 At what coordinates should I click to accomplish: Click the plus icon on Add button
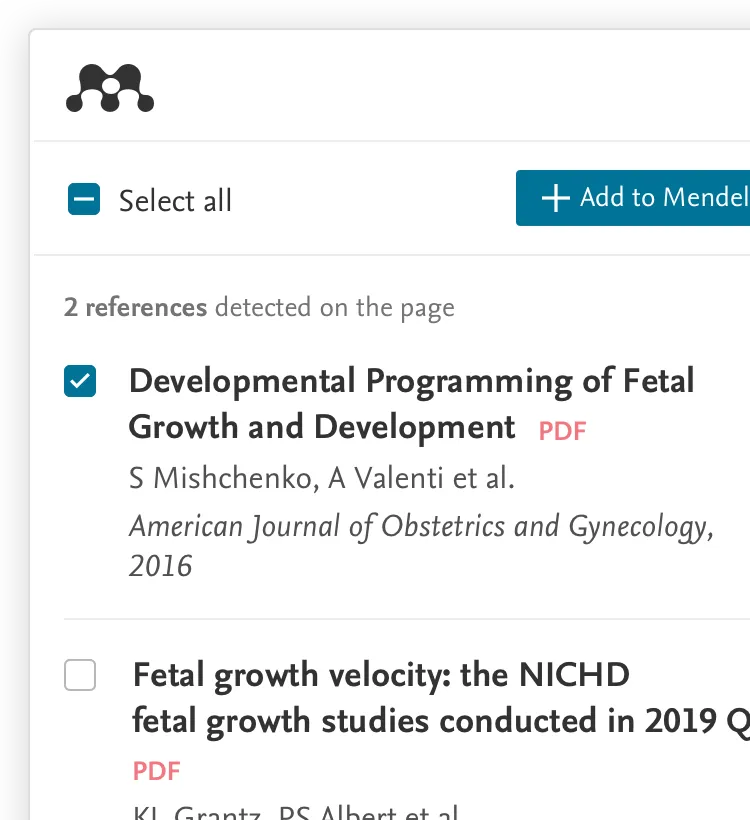[555, 198]
